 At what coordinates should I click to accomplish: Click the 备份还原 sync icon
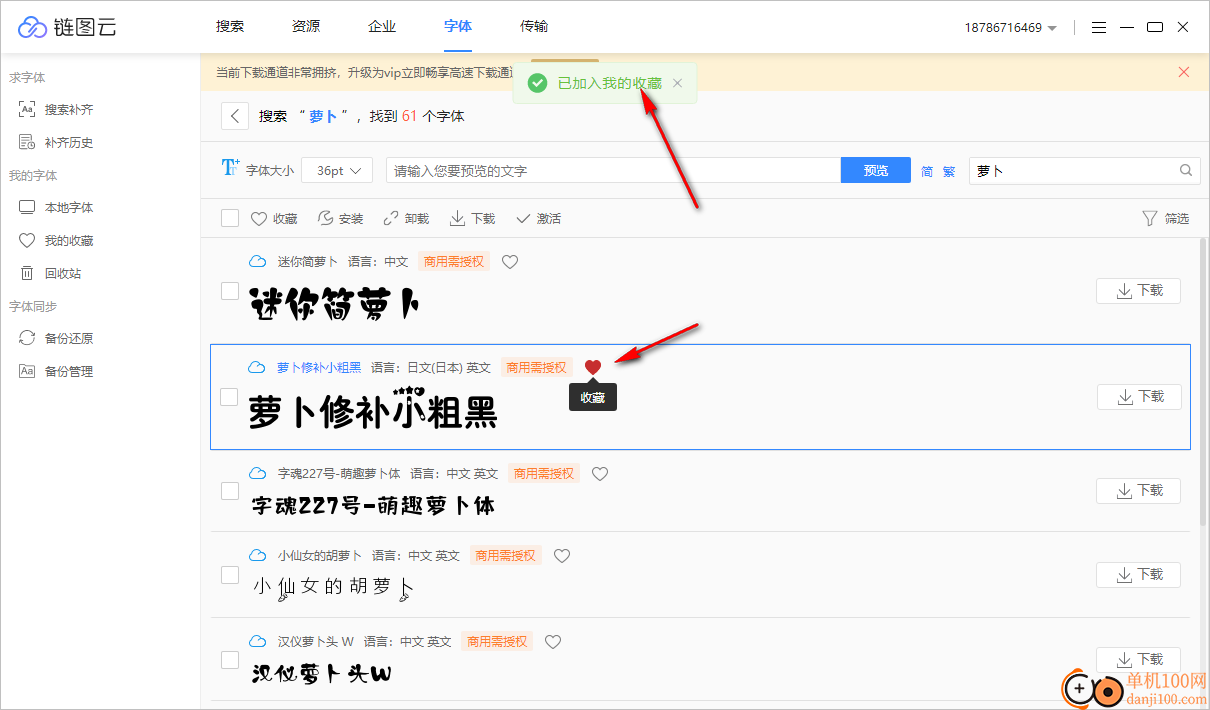coord(30,338)
